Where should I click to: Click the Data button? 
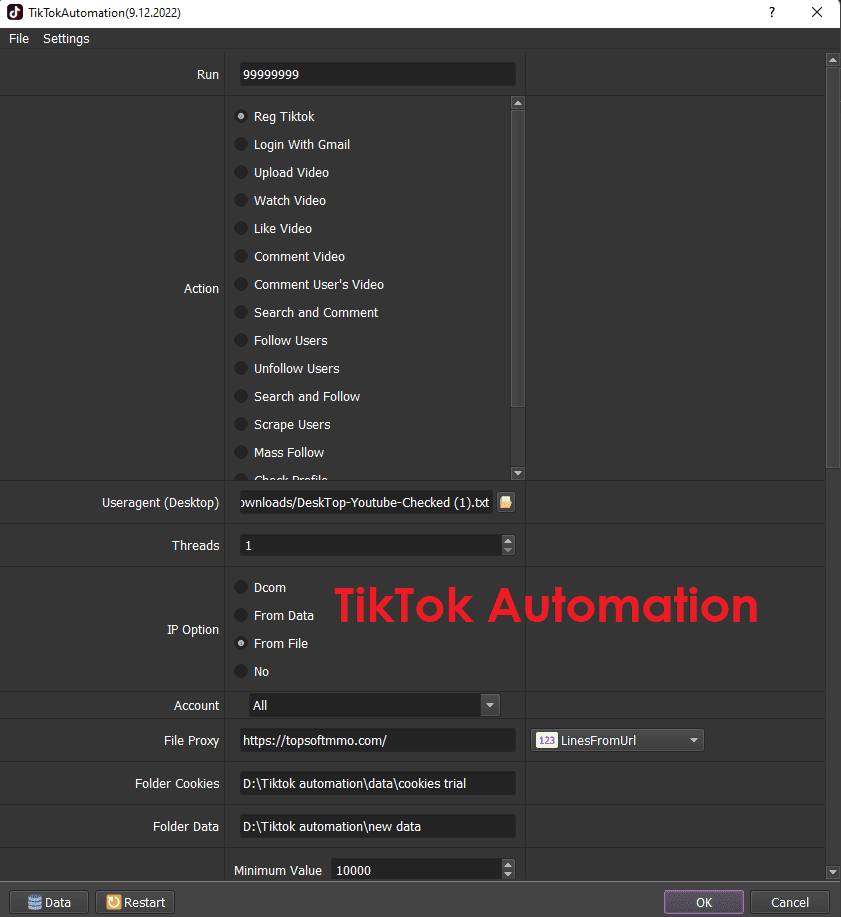tap(49, 902)
